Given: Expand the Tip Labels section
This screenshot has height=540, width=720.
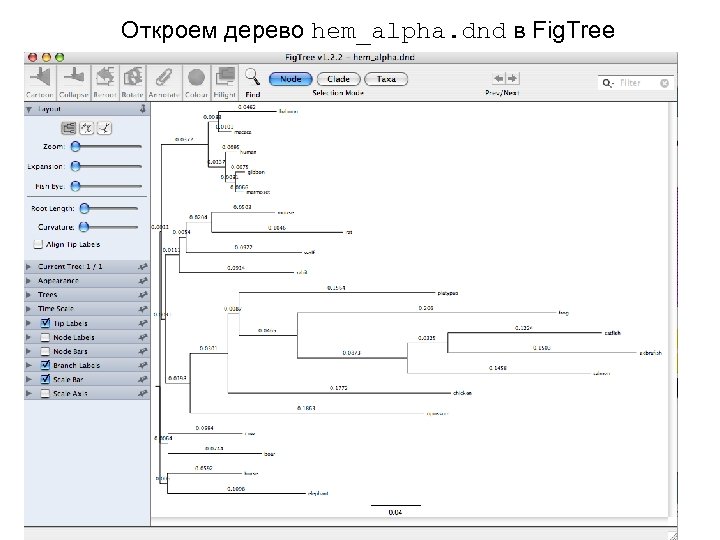Looking at the screenshot, I should point(28,323).
